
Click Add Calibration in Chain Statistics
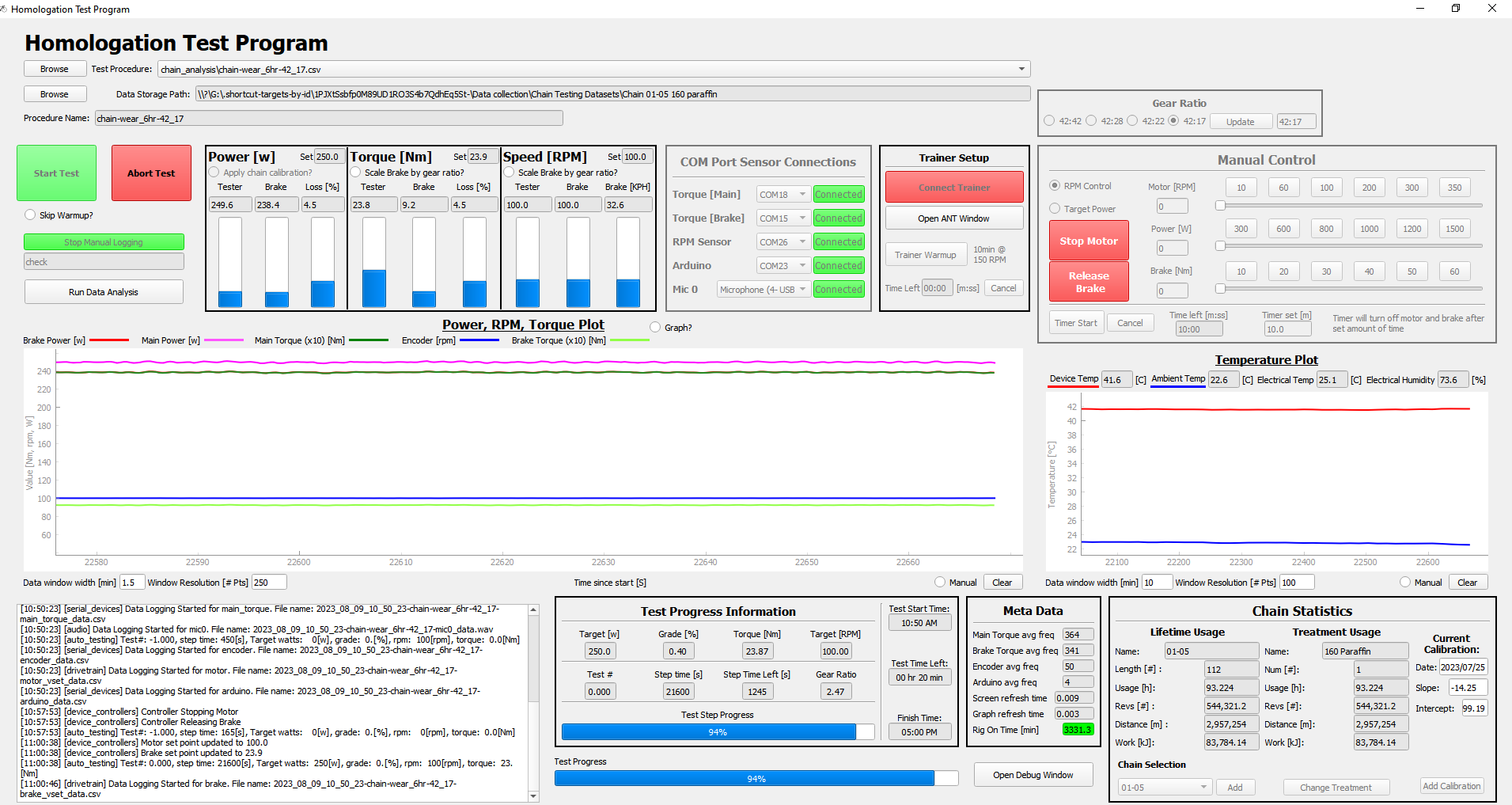(1451, 785)
